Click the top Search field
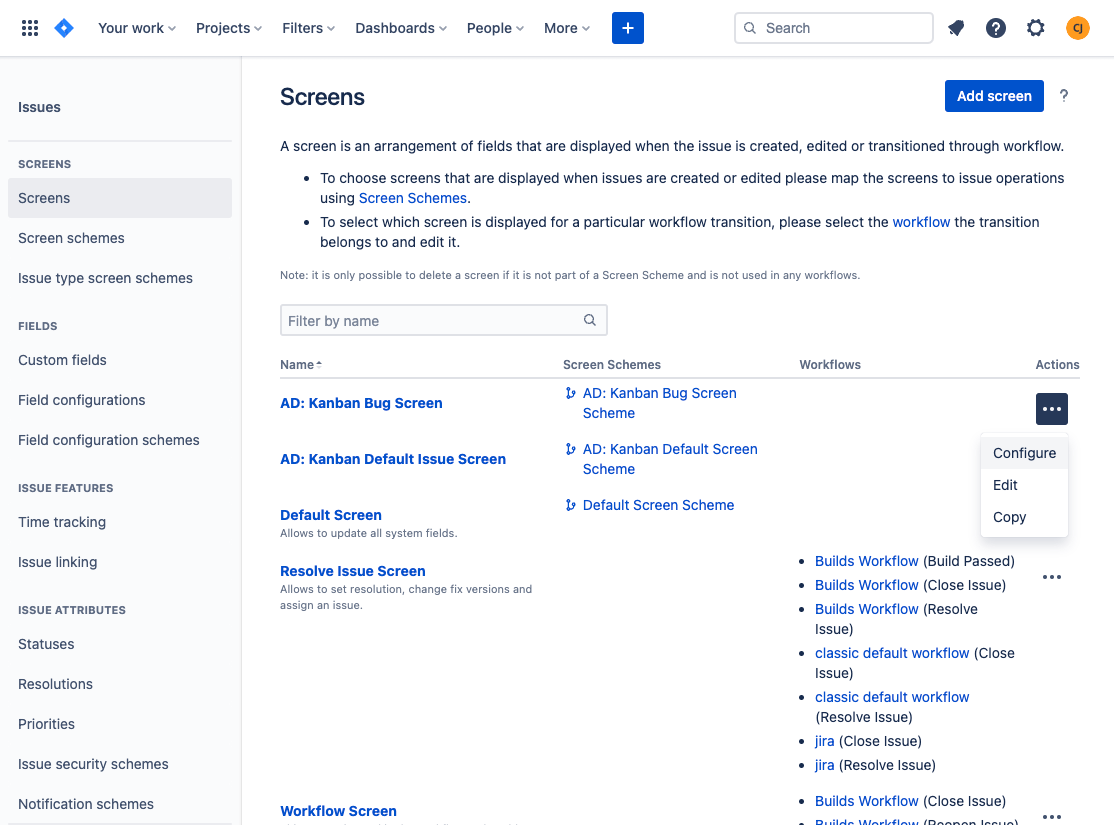 pyautogui.click(x=833, y=28)
